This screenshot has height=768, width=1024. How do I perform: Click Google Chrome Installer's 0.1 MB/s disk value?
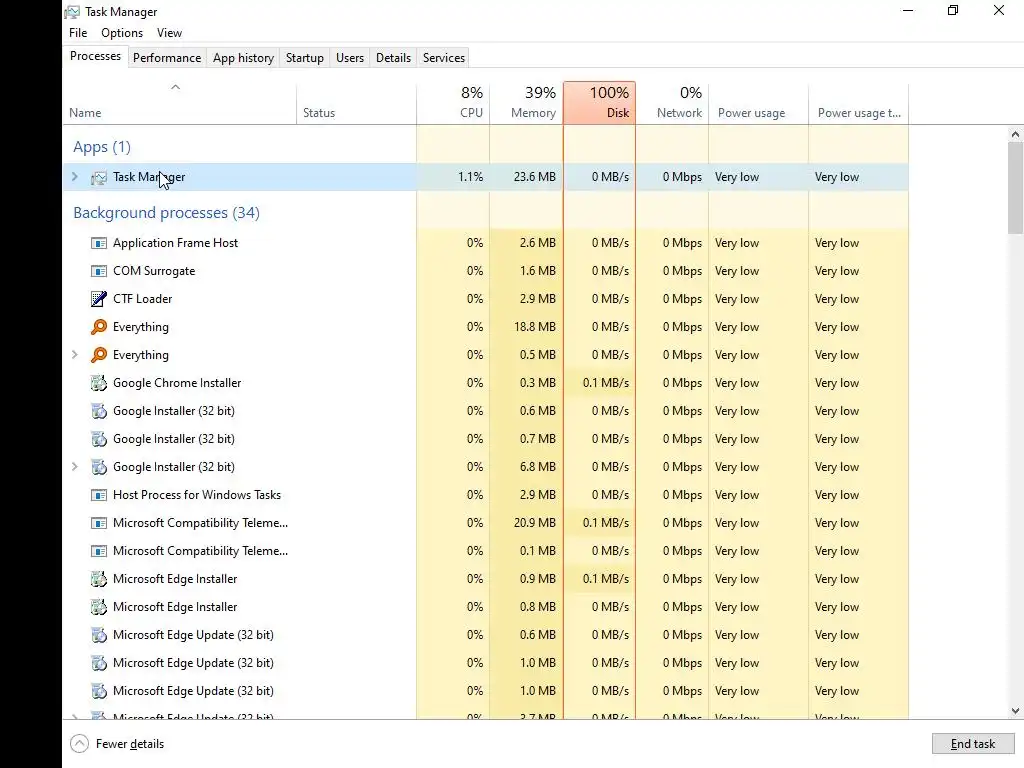(605, 383)
